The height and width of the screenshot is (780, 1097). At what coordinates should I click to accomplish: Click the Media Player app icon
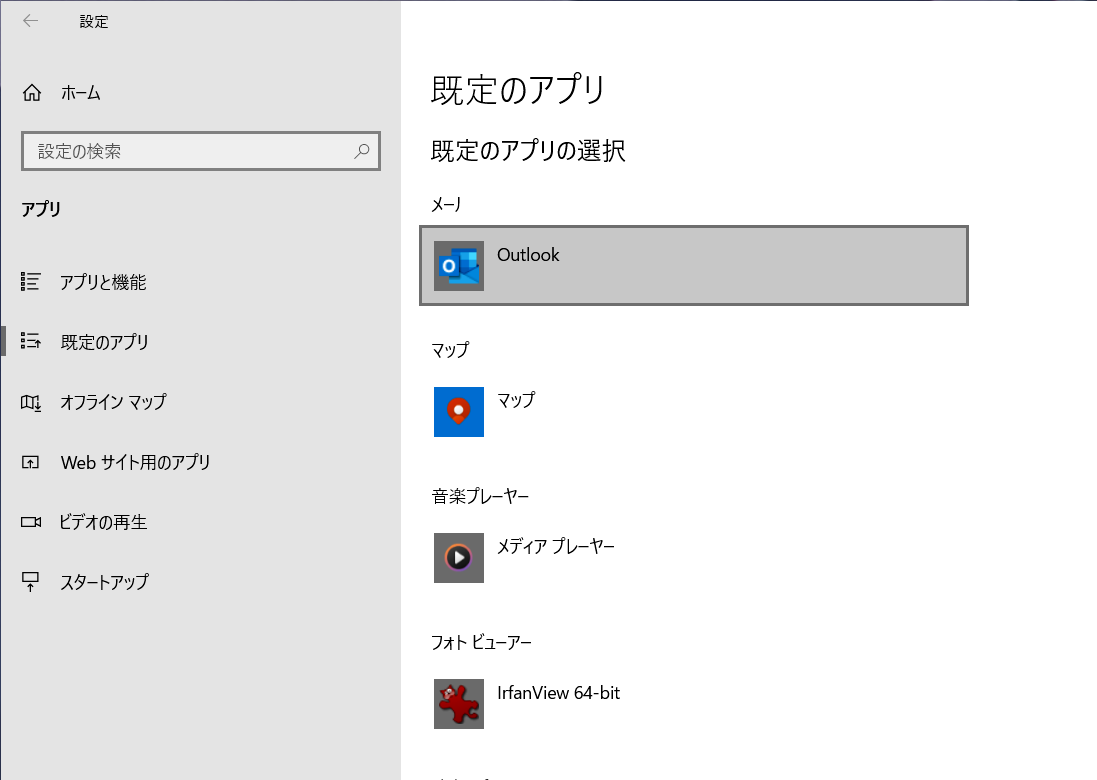tap(459, 558)
